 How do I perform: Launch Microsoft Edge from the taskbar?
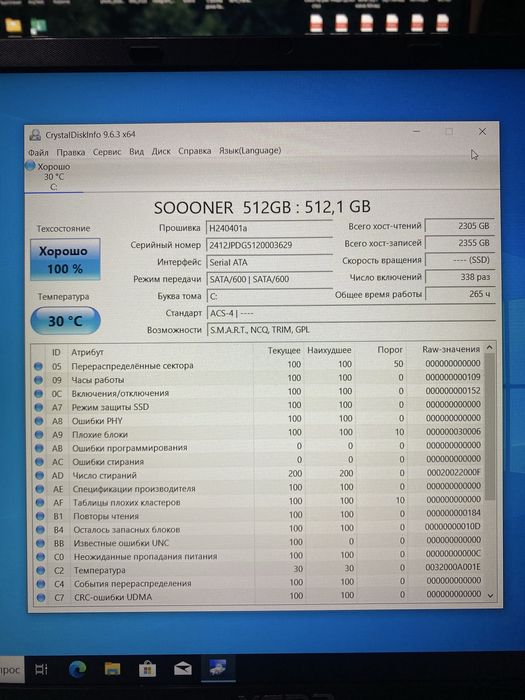[78, 669]
